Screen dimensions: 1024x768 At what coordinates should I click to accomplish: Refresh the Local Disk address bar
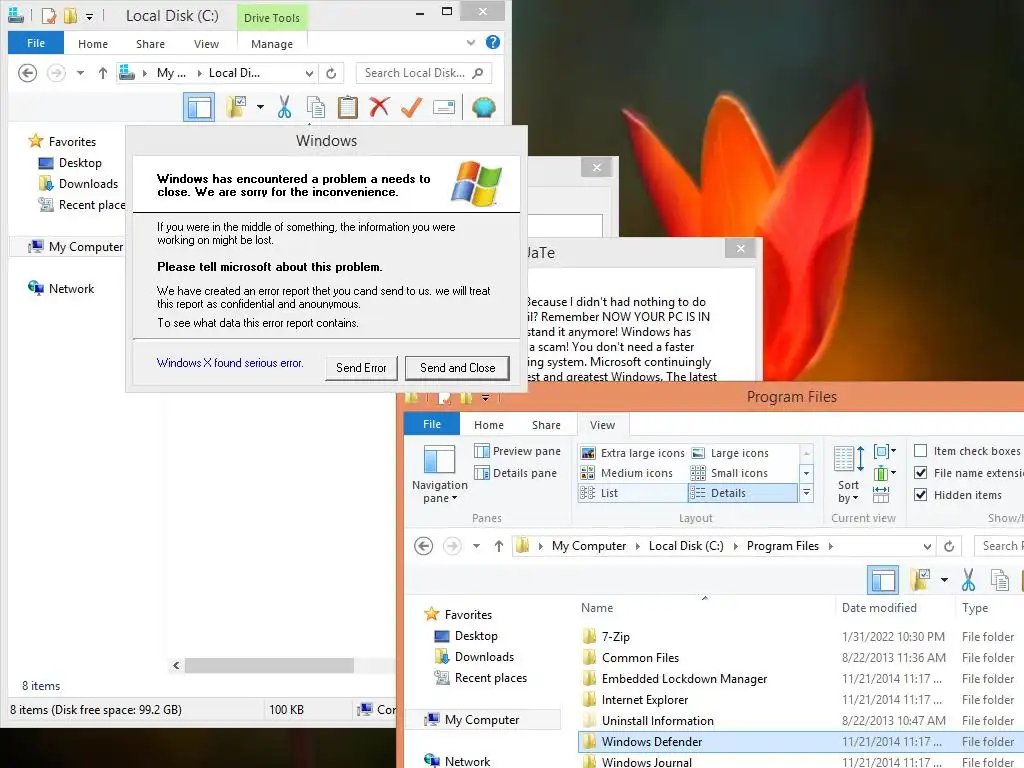click(331, 73)
